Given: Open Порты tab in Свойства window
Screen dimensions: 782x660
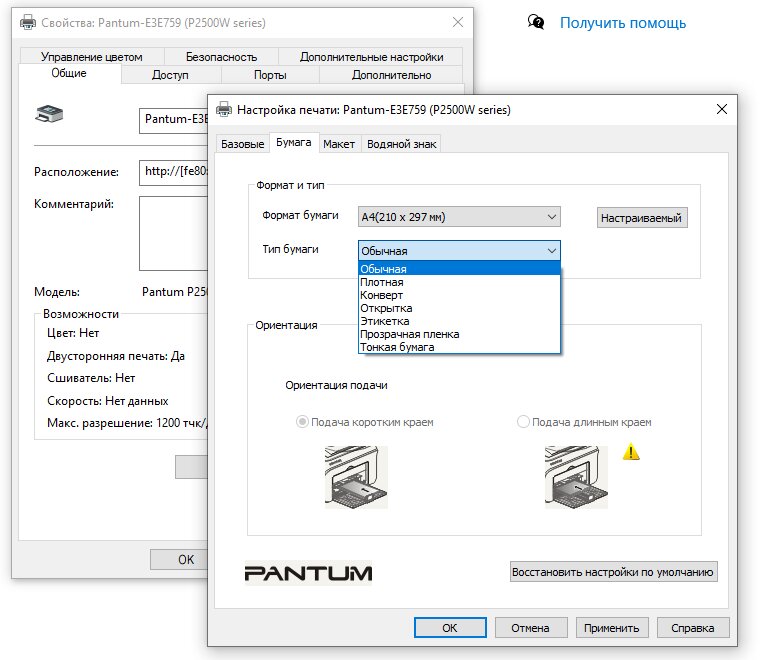Looking at the screenshot, I should [x=270, y=75].
